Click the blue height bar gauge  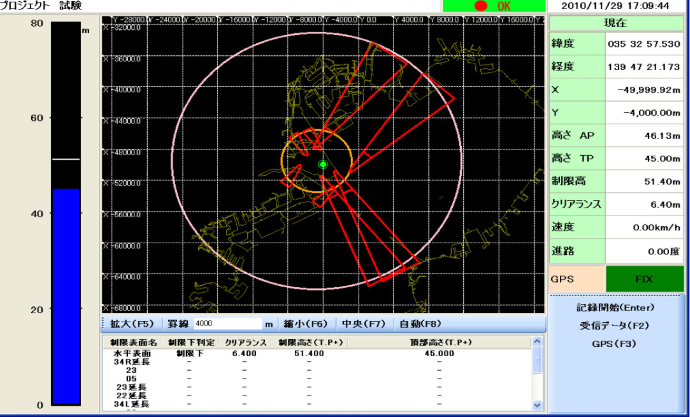66,296
